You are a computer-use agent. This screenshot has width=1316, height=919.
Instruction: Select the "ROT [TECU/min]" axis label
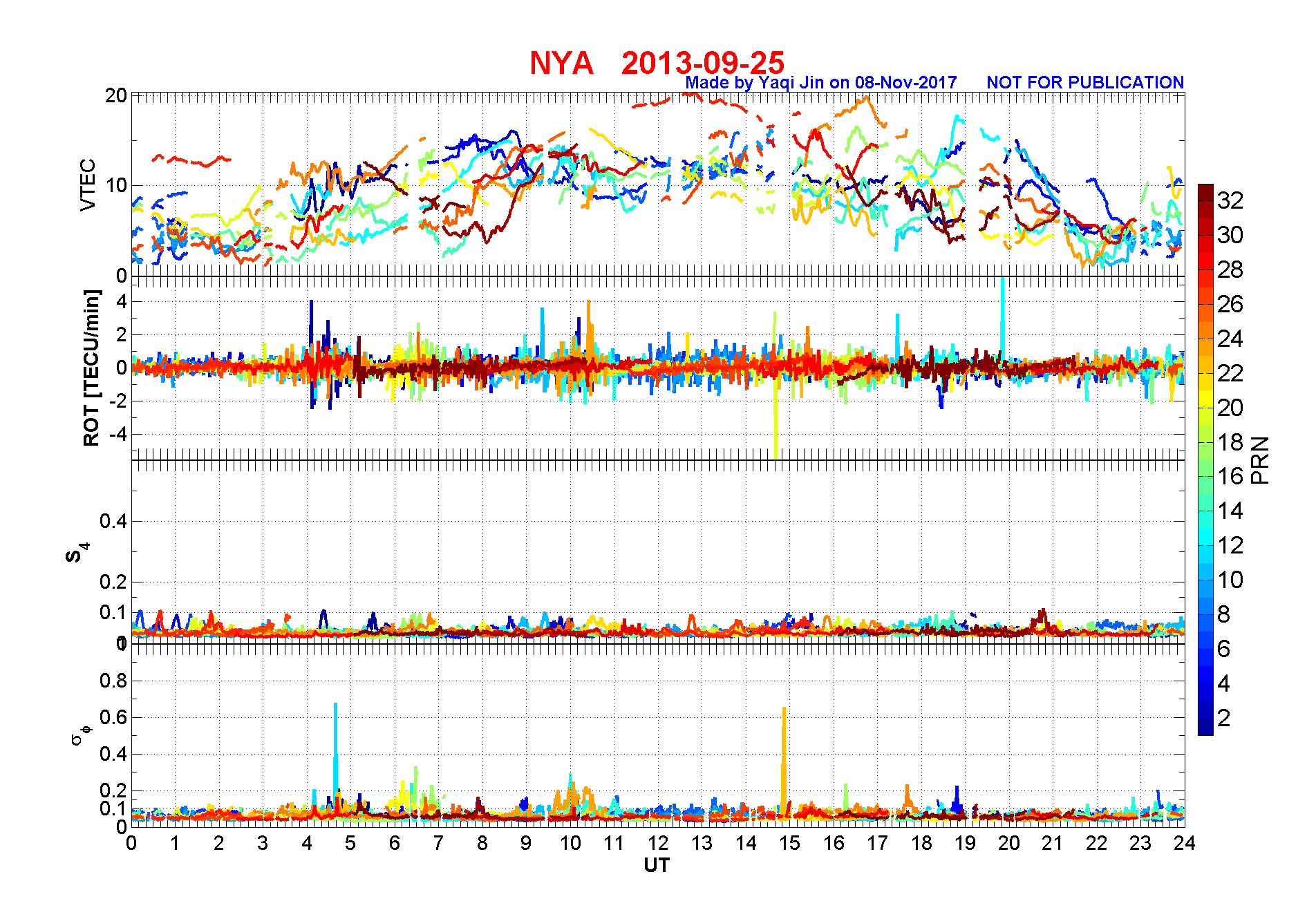(91, 368)
